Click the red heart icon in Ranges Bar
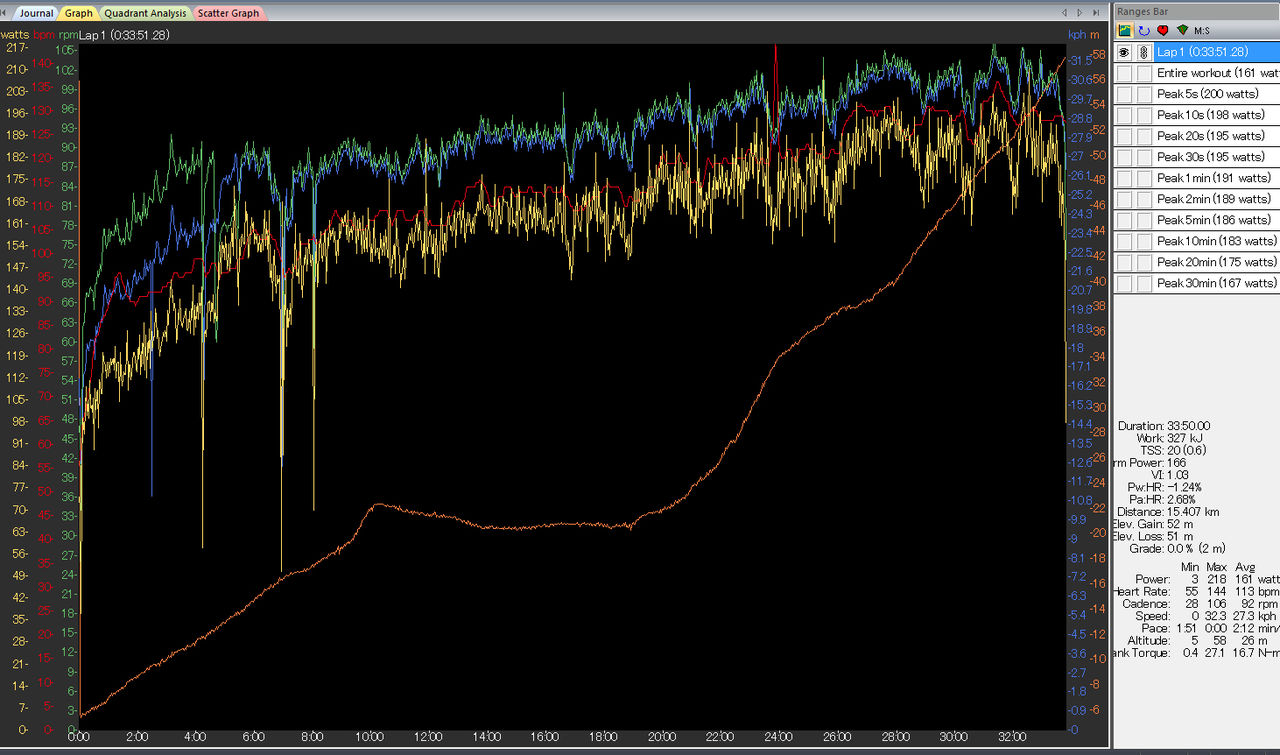 click(1163, 30)
